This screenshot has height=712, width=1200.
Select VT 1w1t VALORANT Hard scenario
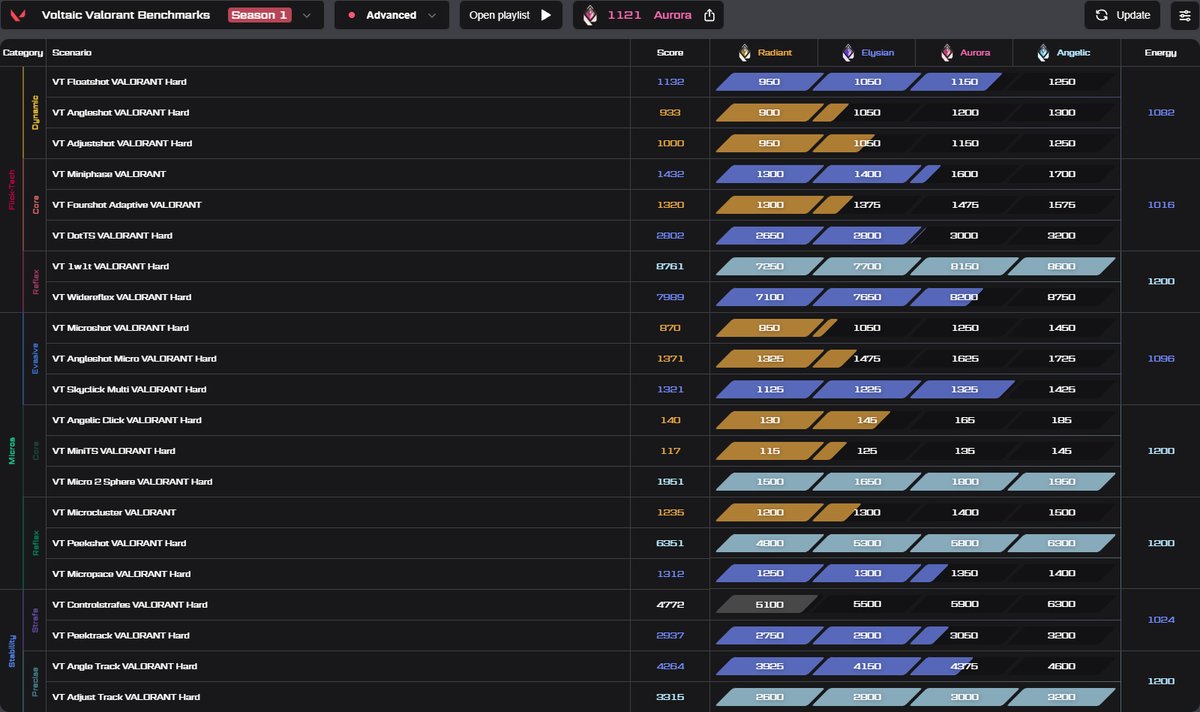pos(110,267)
